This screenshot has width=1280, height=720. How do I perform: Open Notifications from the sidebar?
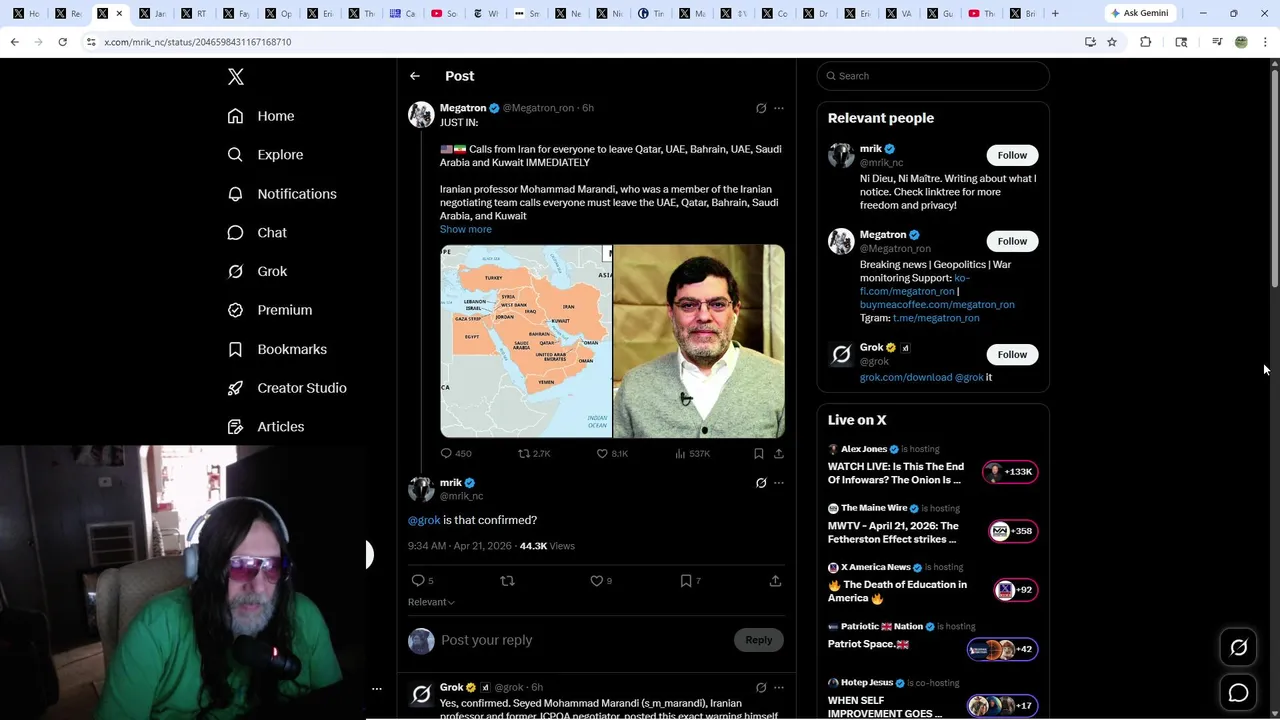(x=282, y=194)
